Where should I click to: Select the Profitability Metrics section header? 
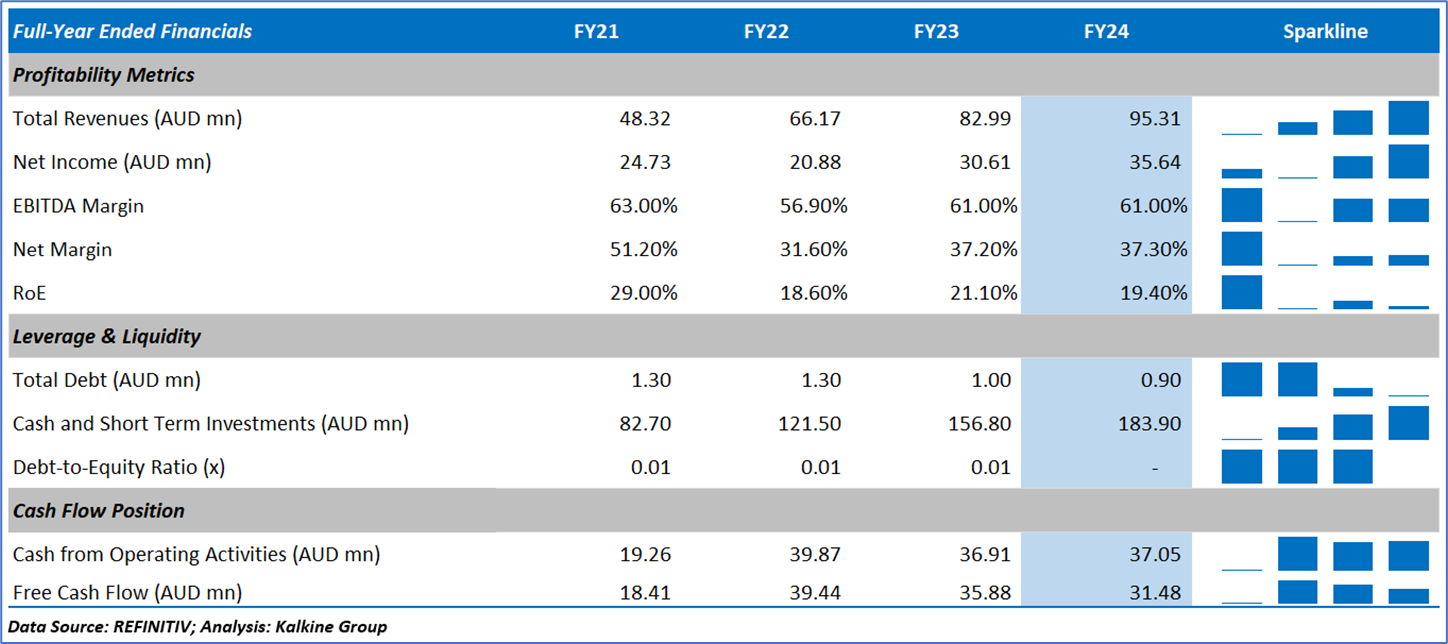click(x=104, y=75)
